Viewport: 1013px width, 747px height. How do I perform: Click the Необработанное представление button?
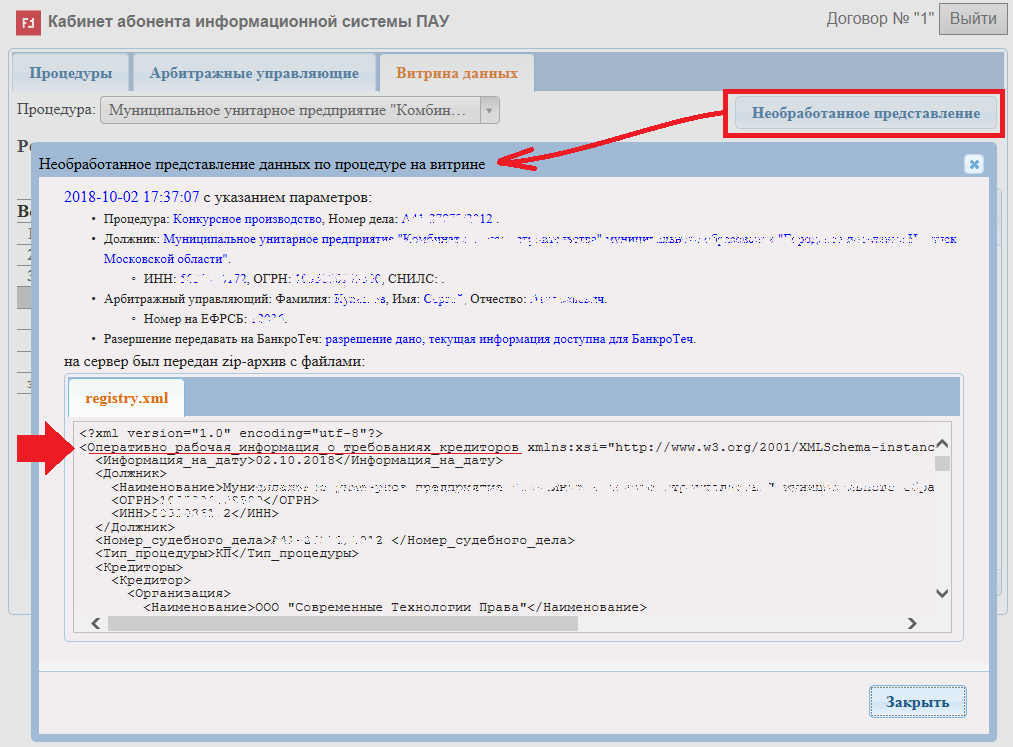(x=866, y=113)
